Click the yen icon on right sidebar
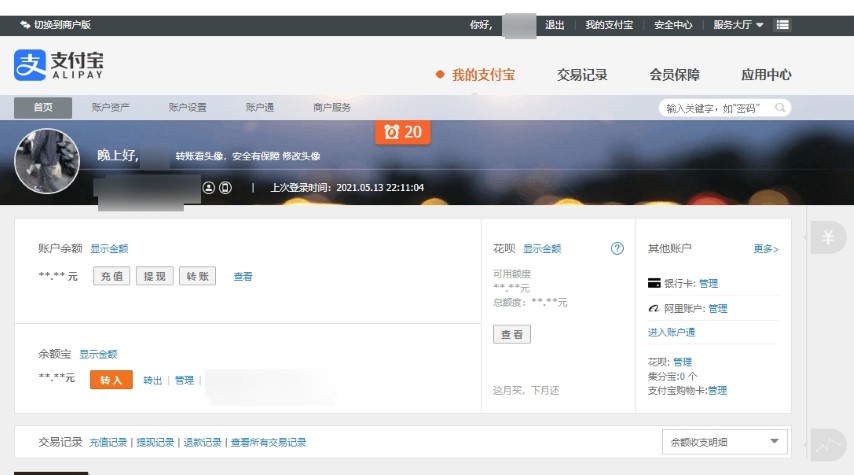Viewport: 854px width, 475px height. click(828, 237)
